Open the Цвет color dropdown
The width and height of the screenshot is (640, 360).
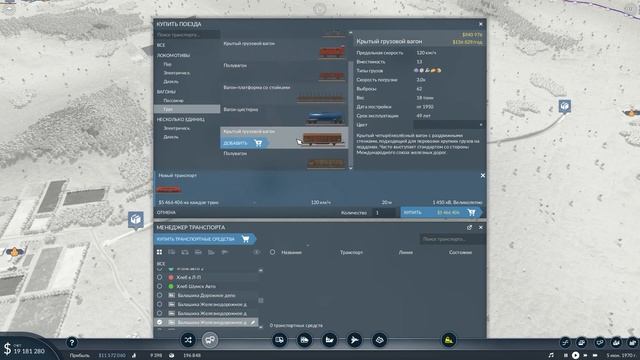tap(449, 124)
